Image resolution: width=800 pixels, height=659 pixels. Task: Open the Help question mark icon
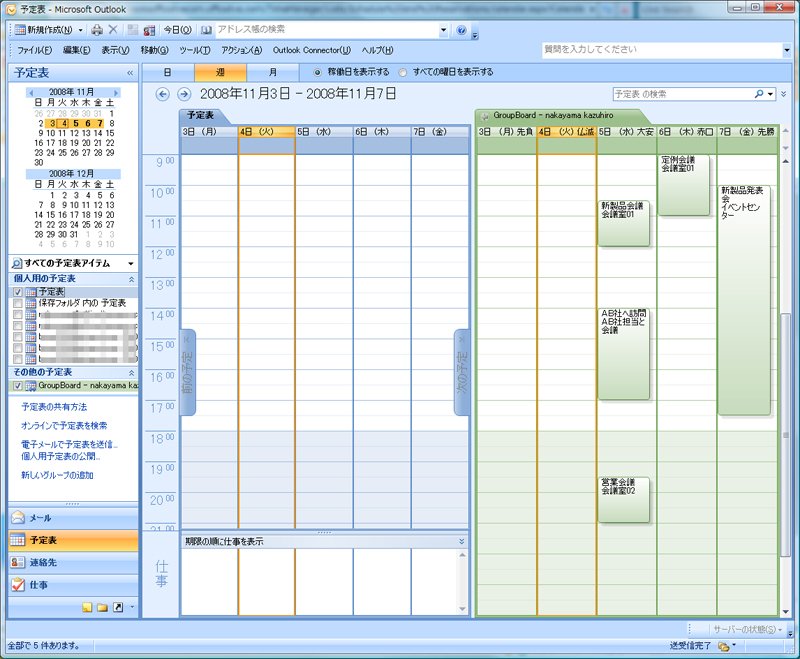(461, 30)
